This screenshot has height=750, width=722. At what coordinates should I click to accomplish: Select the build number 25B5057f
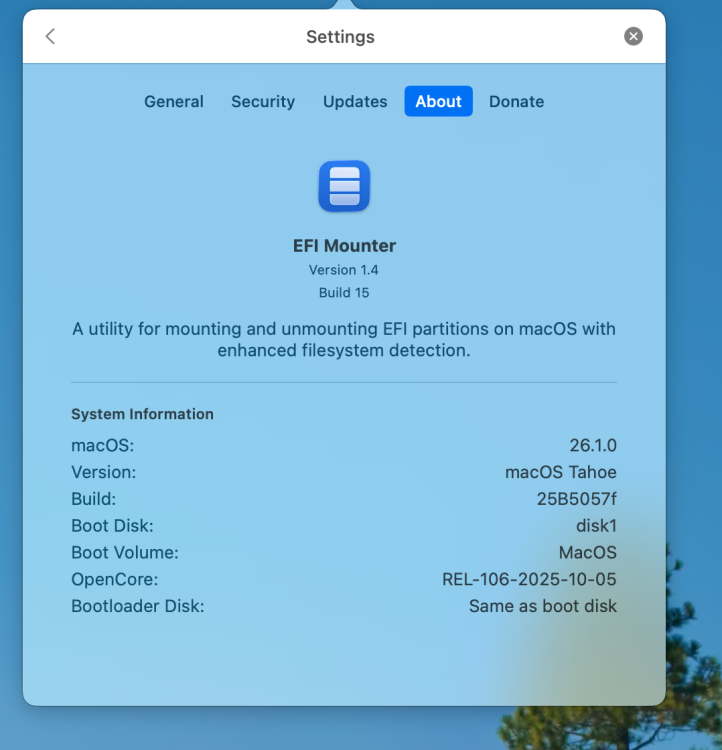tap(577, 499)
